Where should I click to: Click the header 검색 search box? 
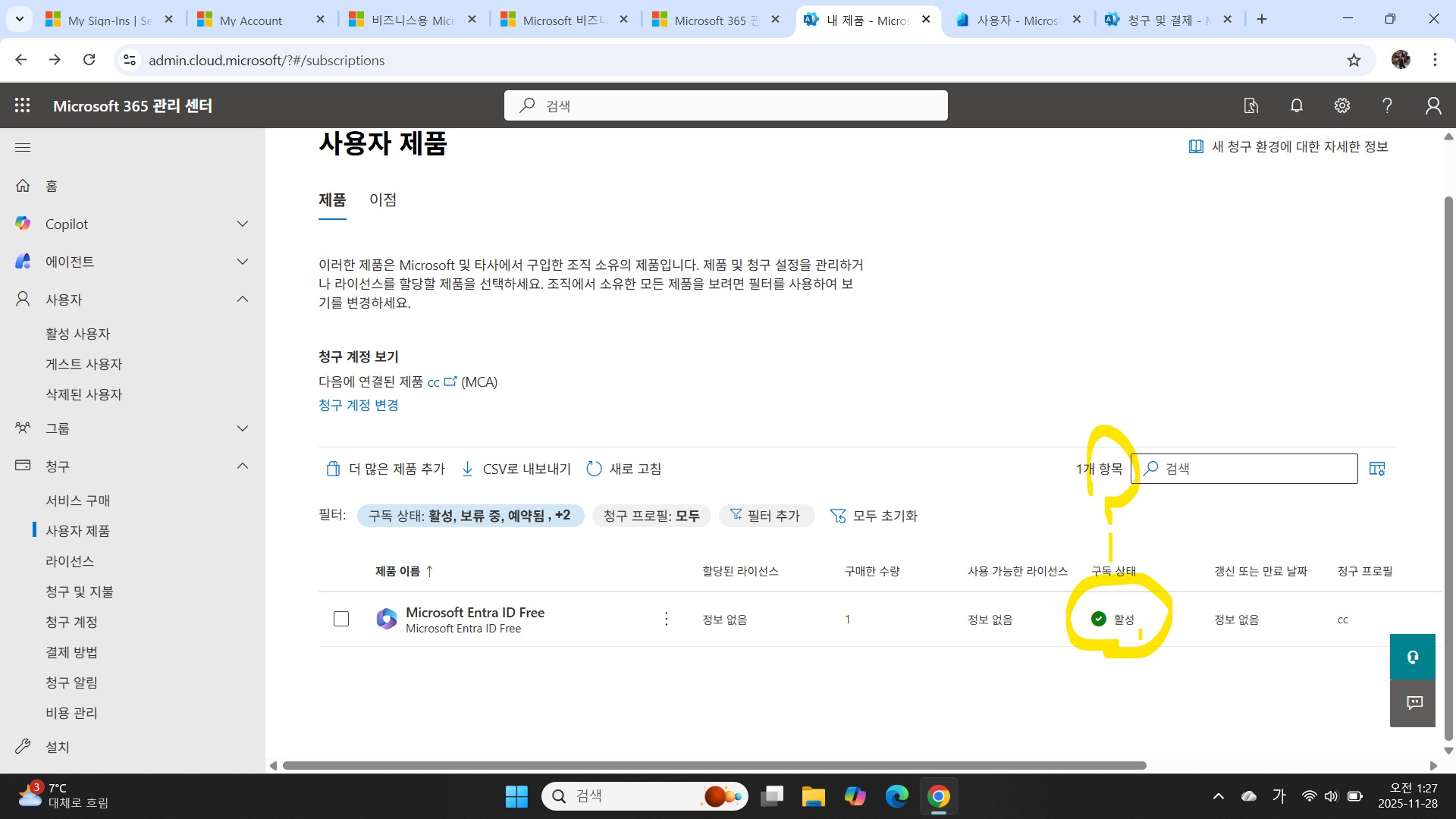(726, 105)
